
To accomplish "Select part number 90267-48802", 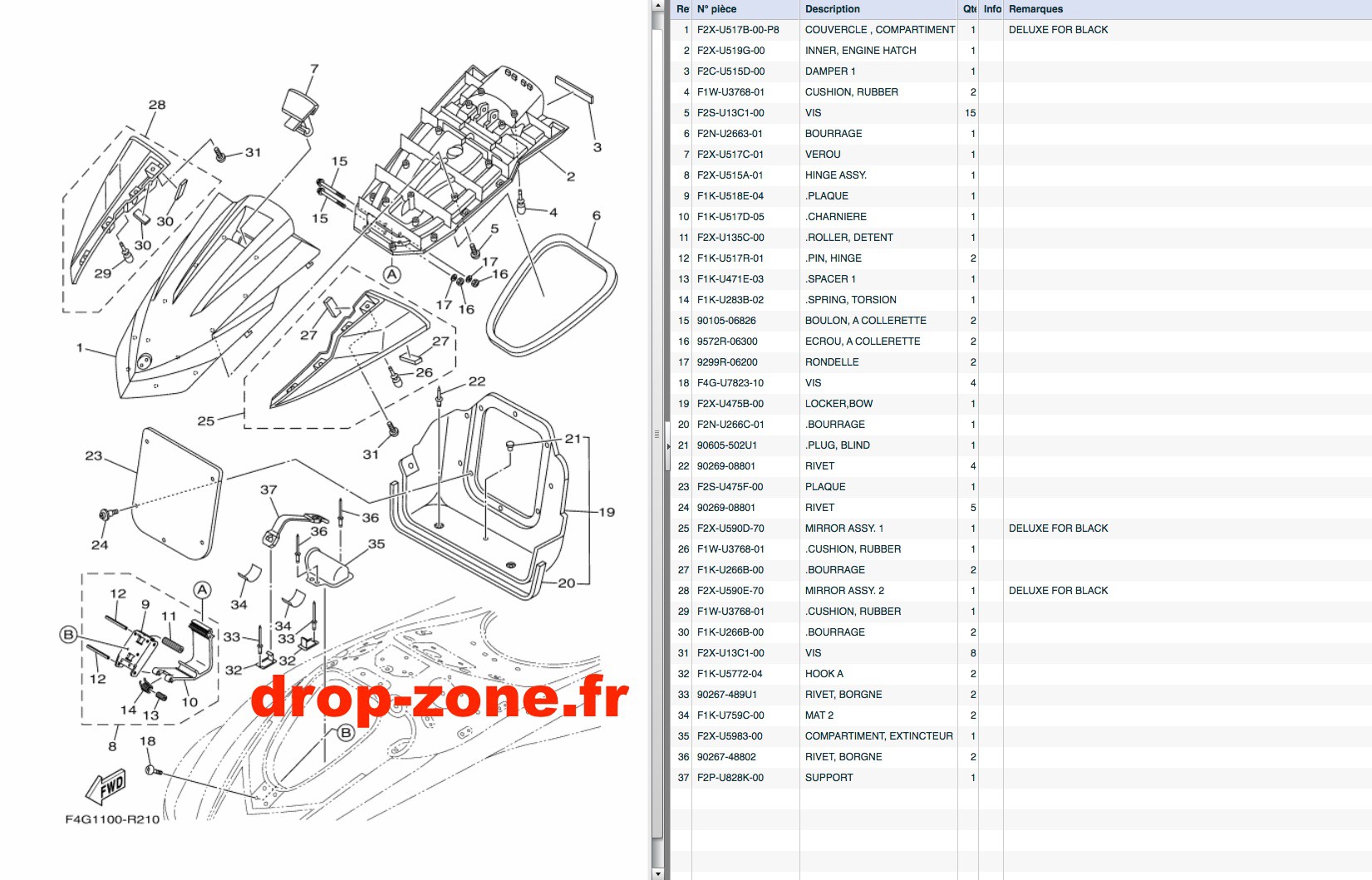I will point(727,757).
